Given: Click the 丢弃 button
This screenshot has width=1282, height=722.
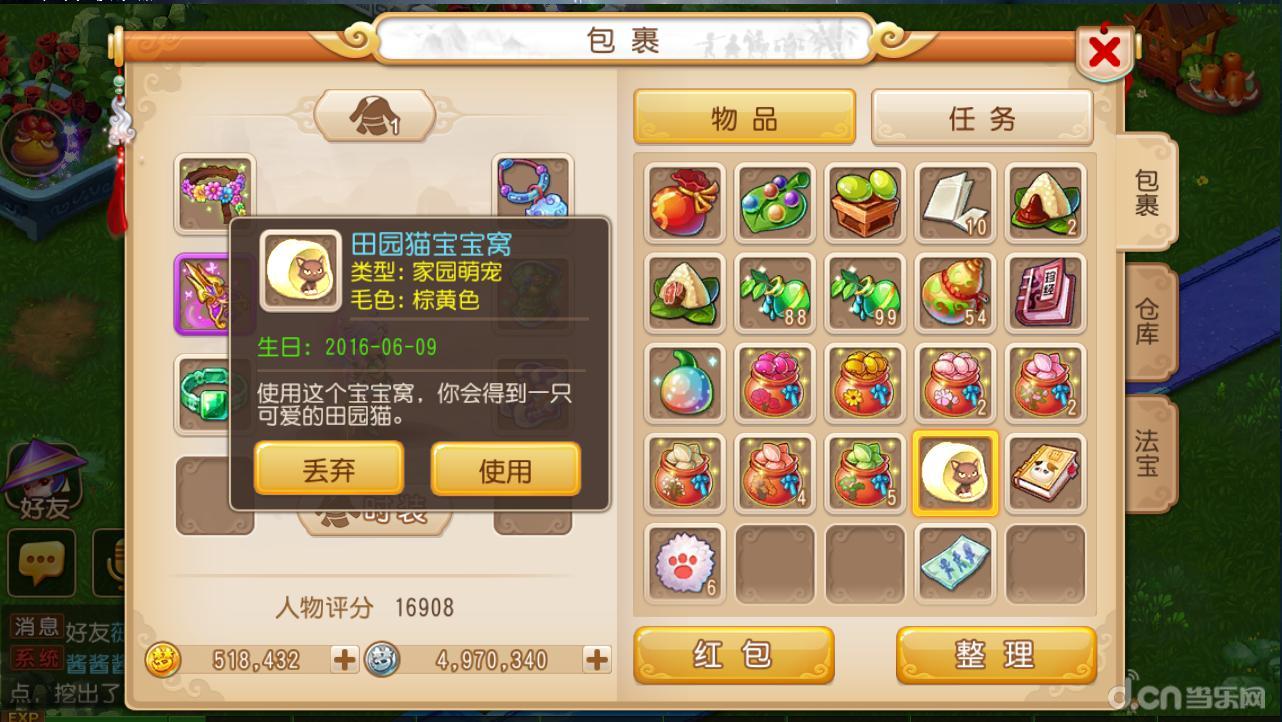Looking at the screenshot, I should point(329,469).
